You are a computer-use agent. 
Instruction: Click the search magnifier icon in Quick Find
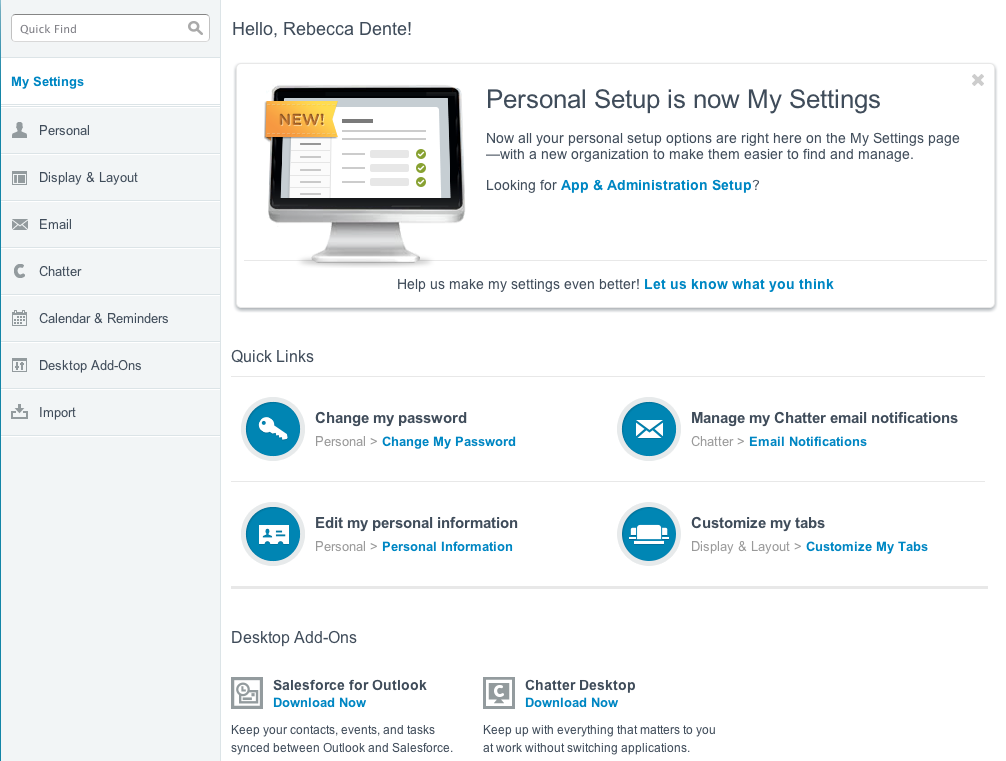pyautogui.click(x=195, y=29)
